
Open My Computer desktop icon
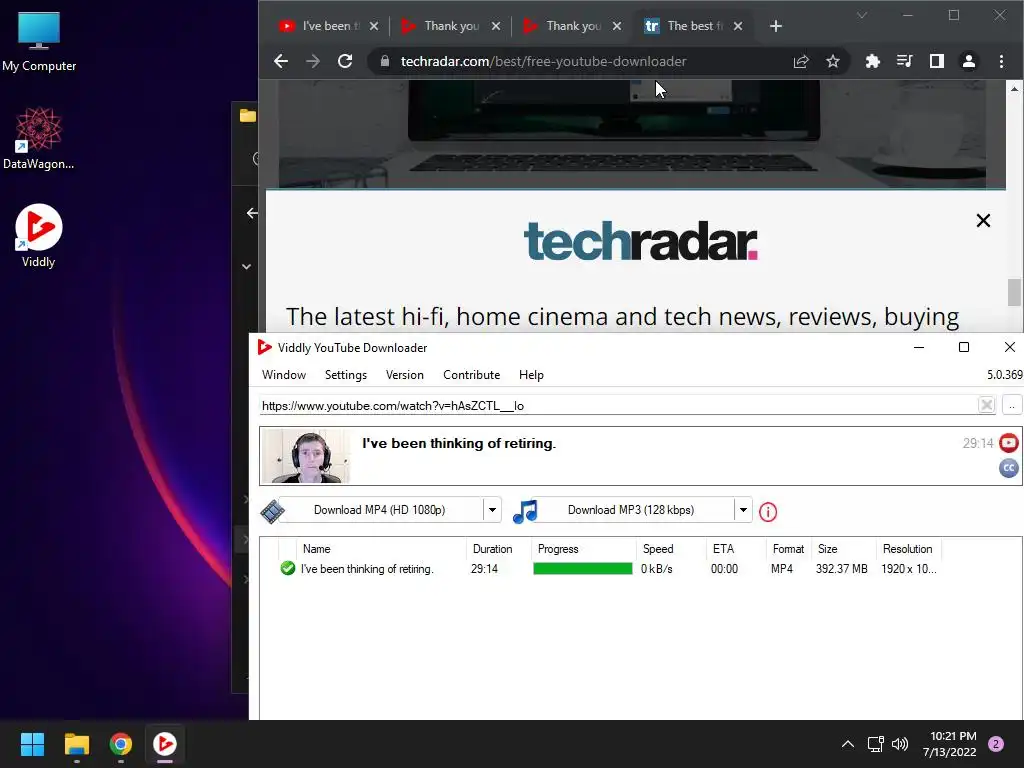click(x=39, y=42)
